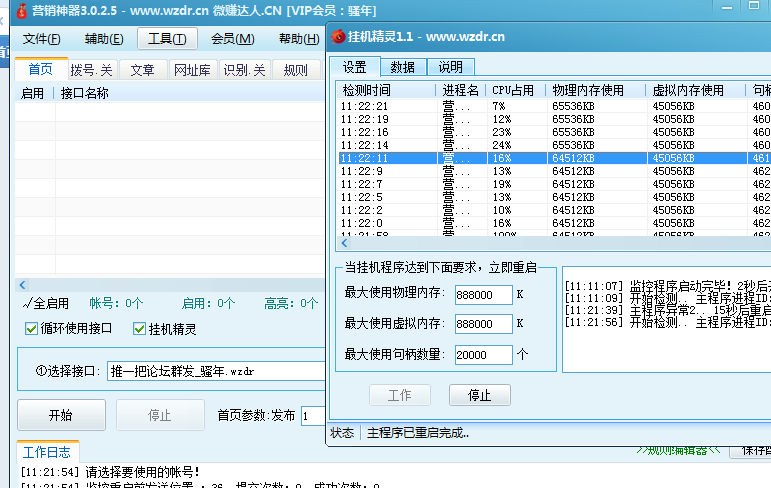Edit the 最大使用句柄数量 field
The height and width of the screenshot is (488, 771).
point(483,355)
